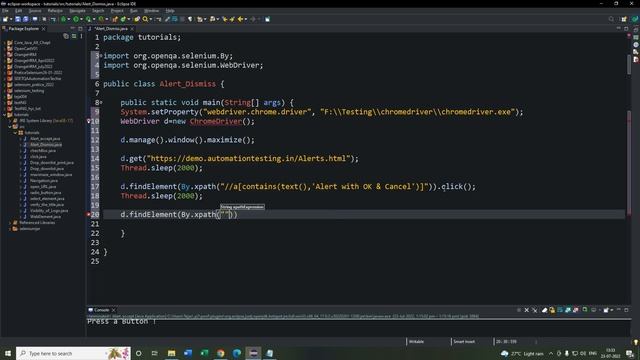This screenshot has width=640, height=360.
Task: Click the Remove Launch X icon in the Console
Action: [x=527, y=310]
